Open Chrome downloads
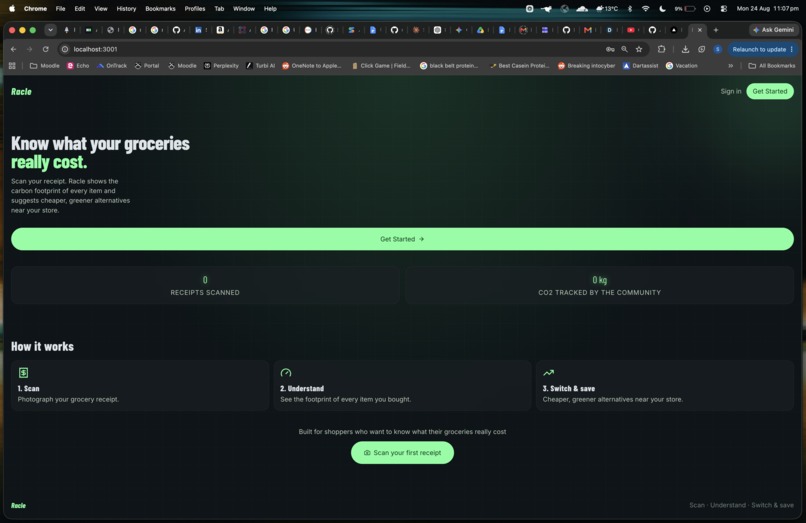The image size is (806, 523). 685,49
